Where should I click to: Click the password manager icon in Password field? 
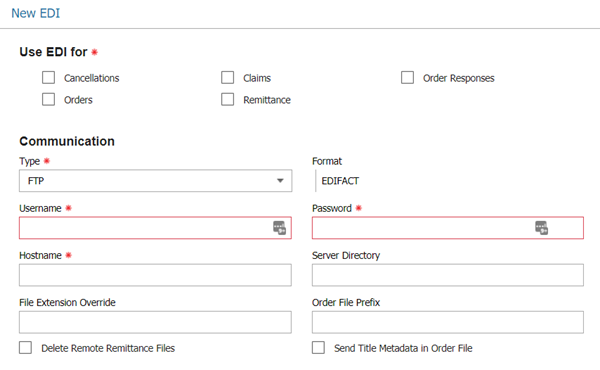tap(541, 228)
